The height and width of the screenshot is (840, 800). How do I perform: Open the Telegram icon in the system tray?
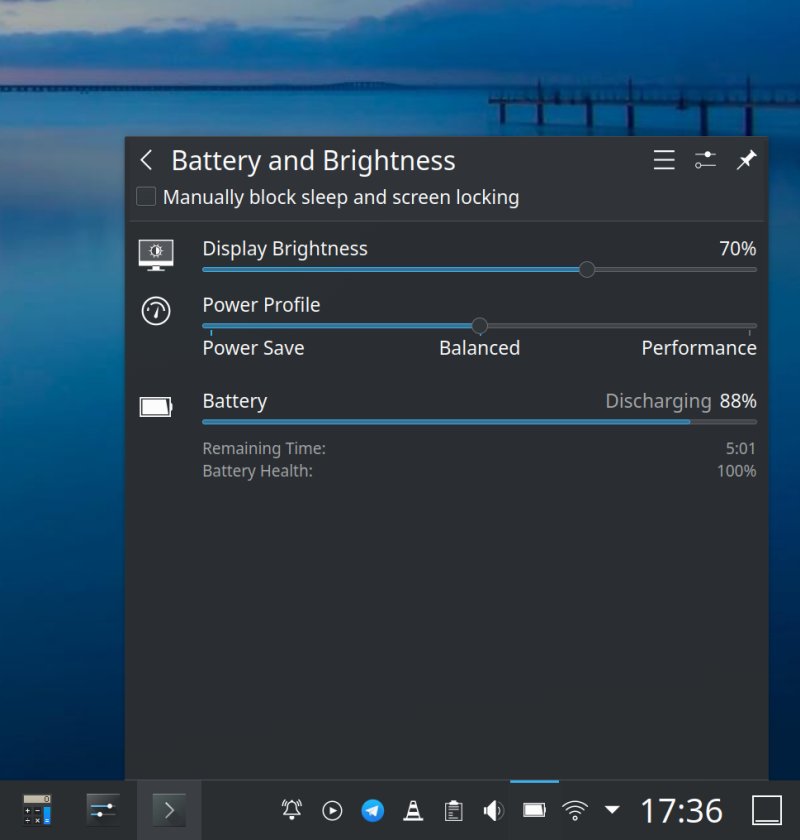pos(373,810)
